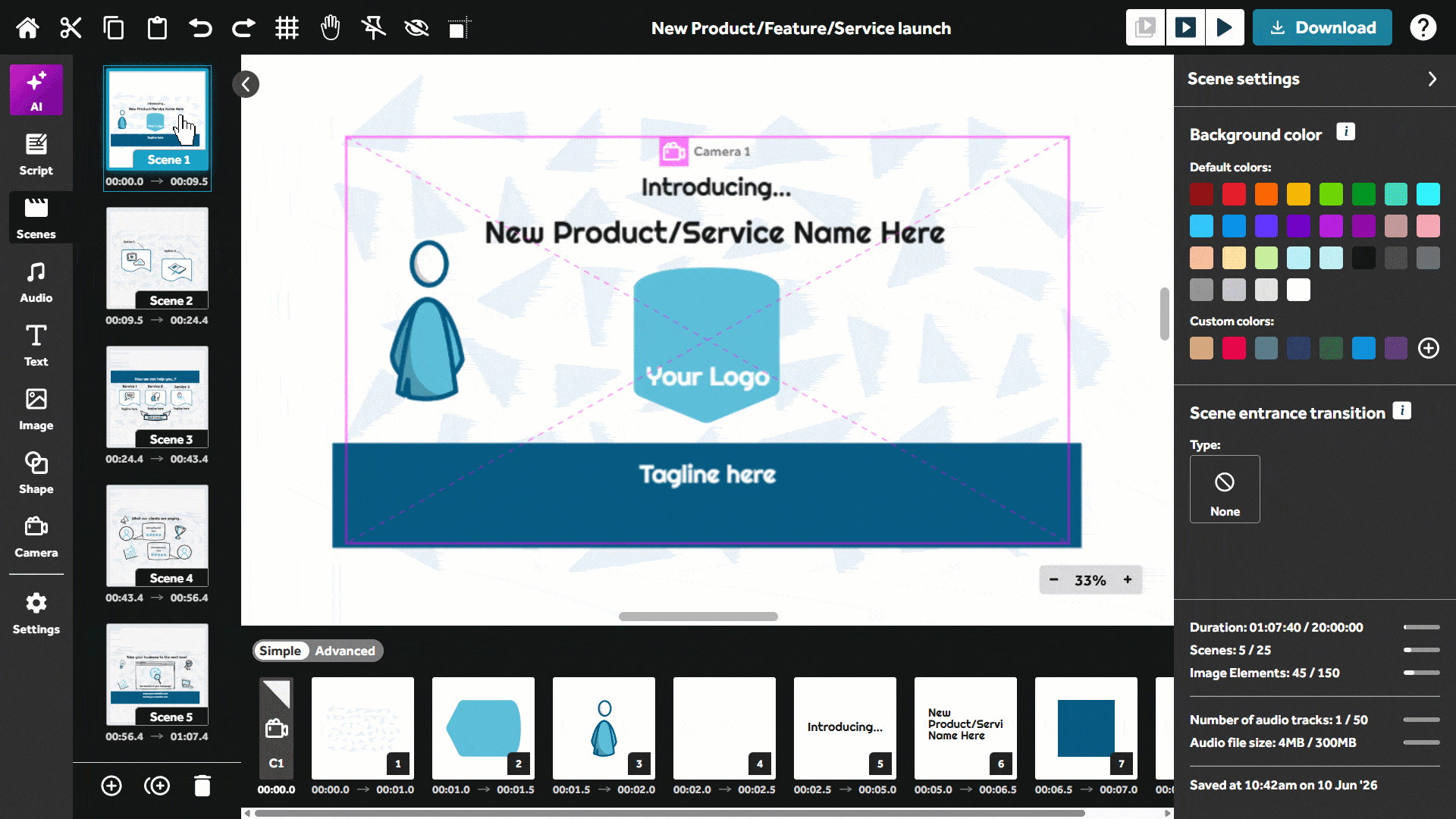Pick the dark red default color
The height and width of the screenshot is (819, 1456).
tap(1201, 194)
